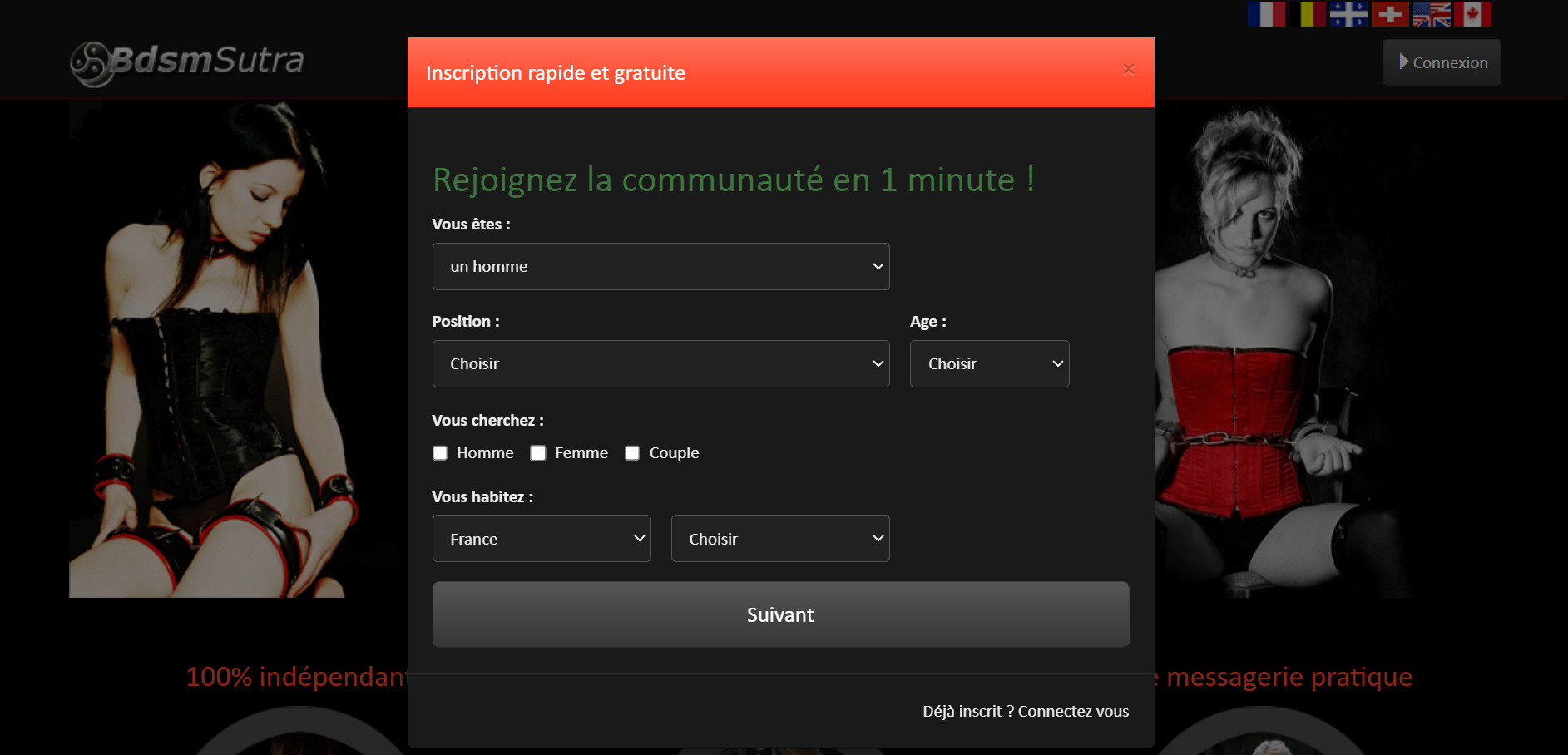This screenshot has height=755, width=1568.
Task: Tick the Femme checkbox
Action: point(538,453)
